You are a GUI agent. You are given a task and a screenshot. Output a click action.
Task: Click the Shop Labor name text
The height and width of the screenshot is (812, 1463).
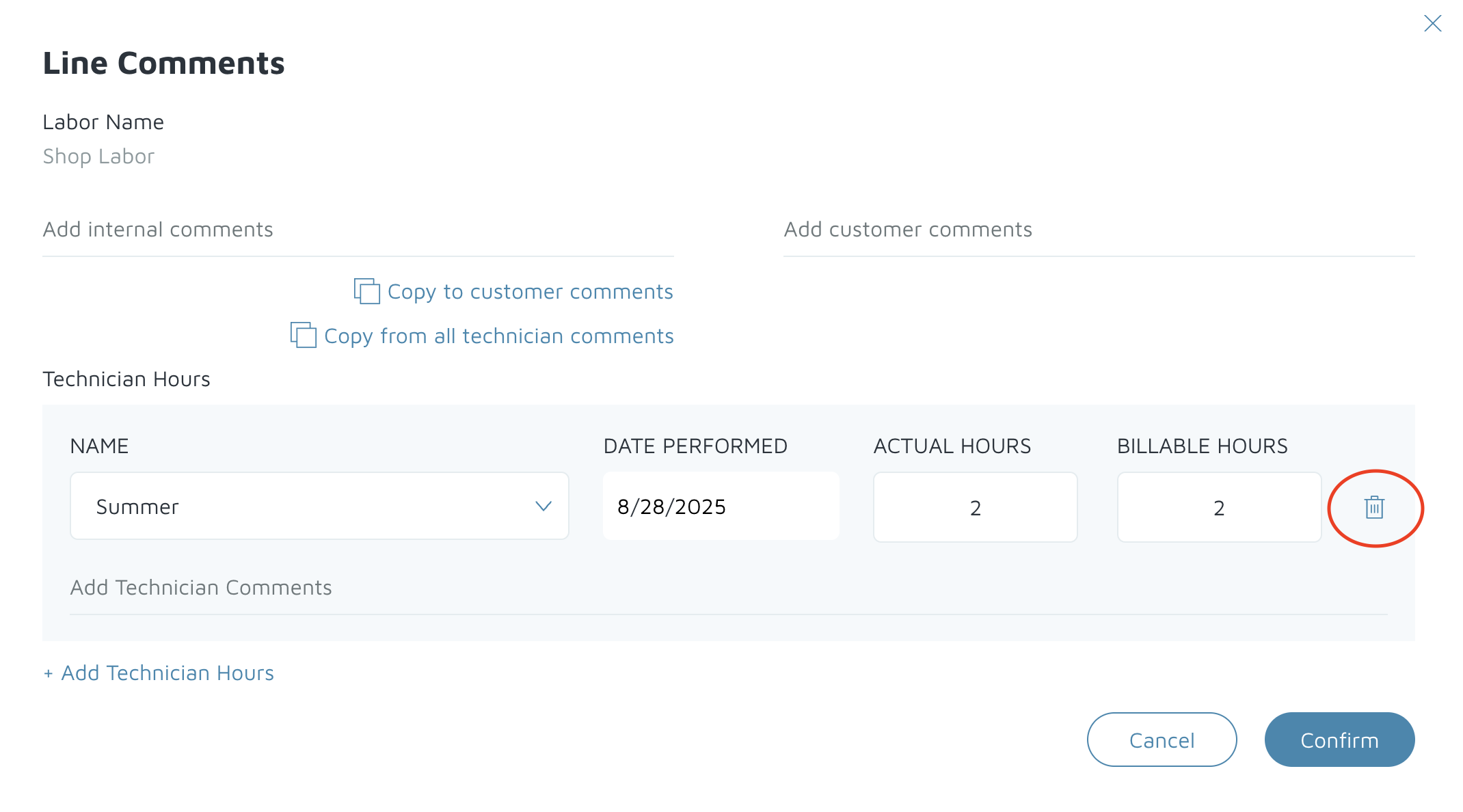(x=98, y=157)
